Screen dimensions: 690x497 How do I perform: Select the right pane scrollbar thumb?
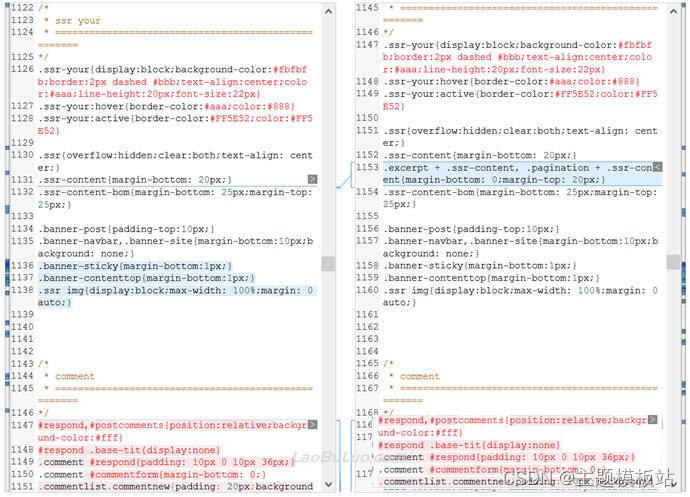click(673, 261)
